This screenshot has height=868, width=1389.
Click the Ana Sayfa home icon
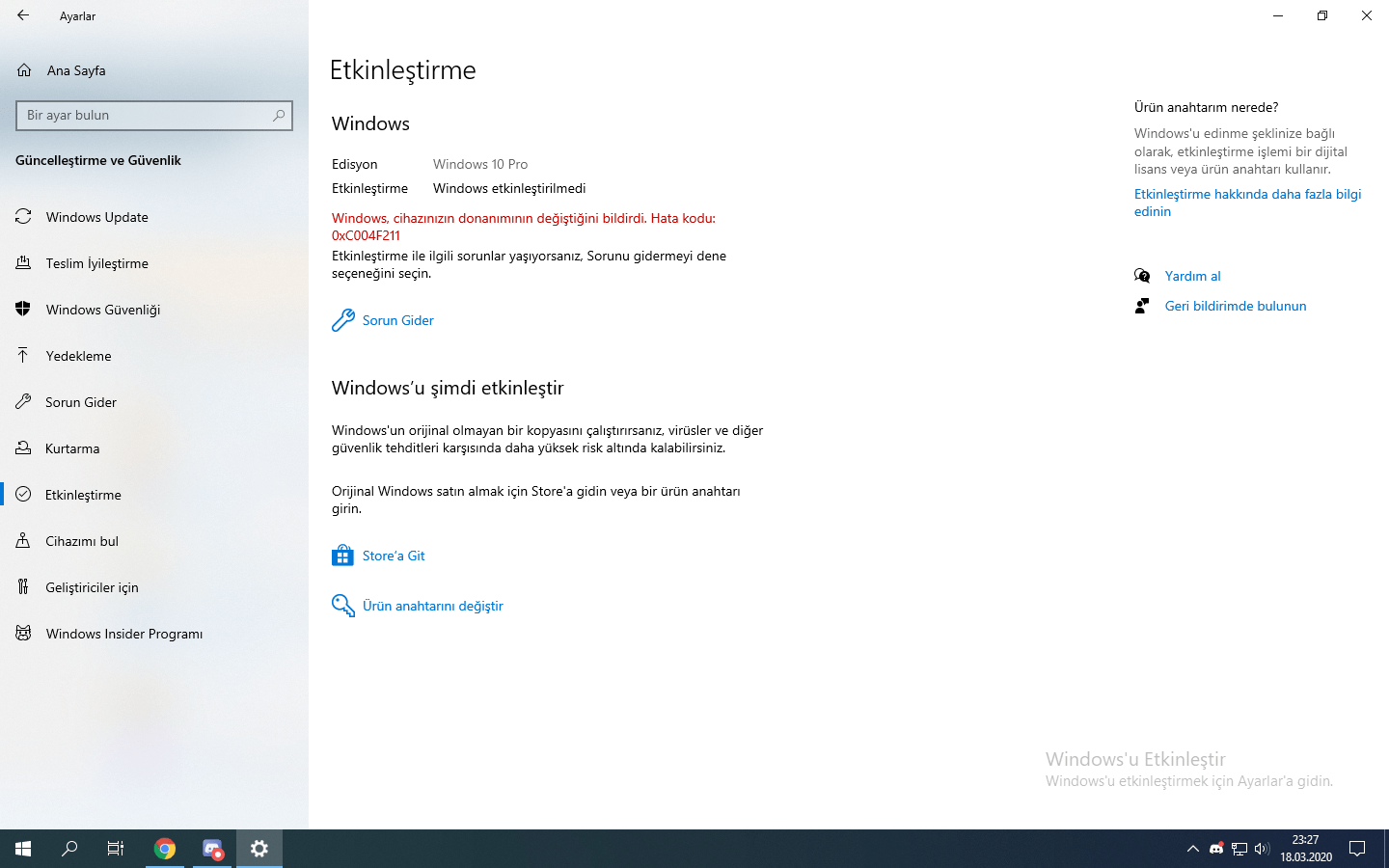[x=24, y=70]
